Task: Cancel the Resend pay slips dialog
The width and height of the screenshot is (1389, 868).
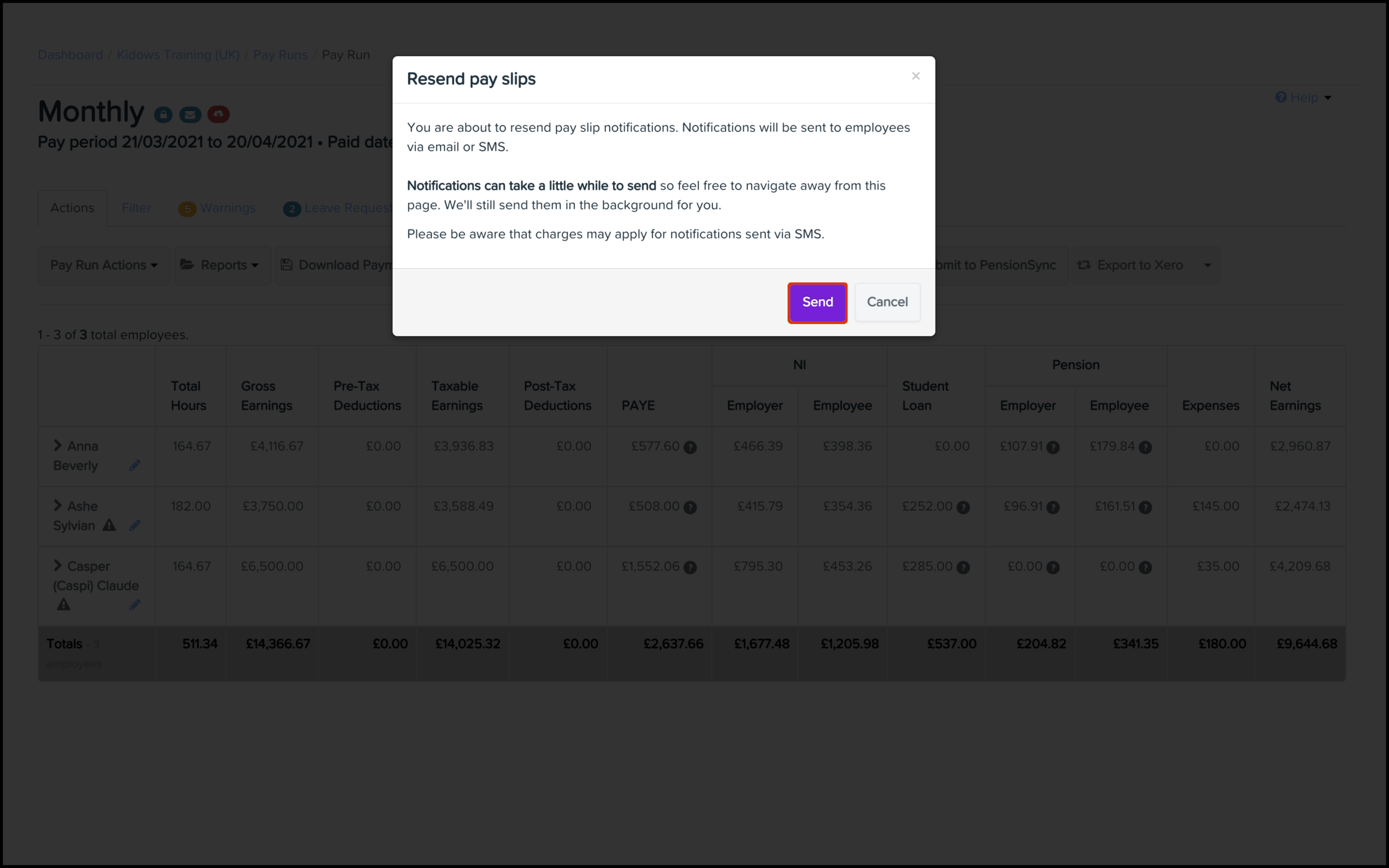Action: point(887,303)
